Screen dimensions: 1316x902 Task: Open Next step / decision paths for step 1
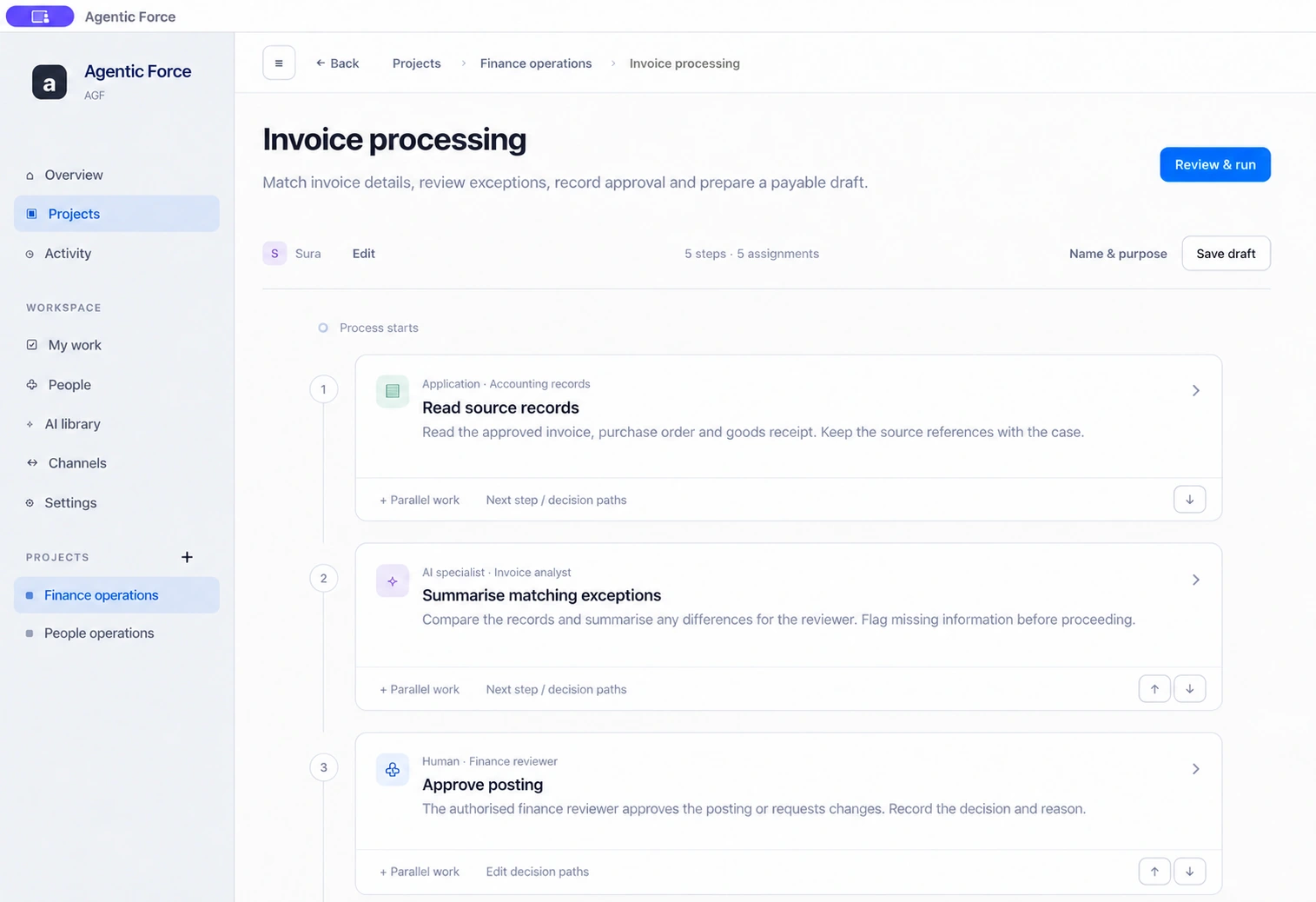[x=556, y=501]
